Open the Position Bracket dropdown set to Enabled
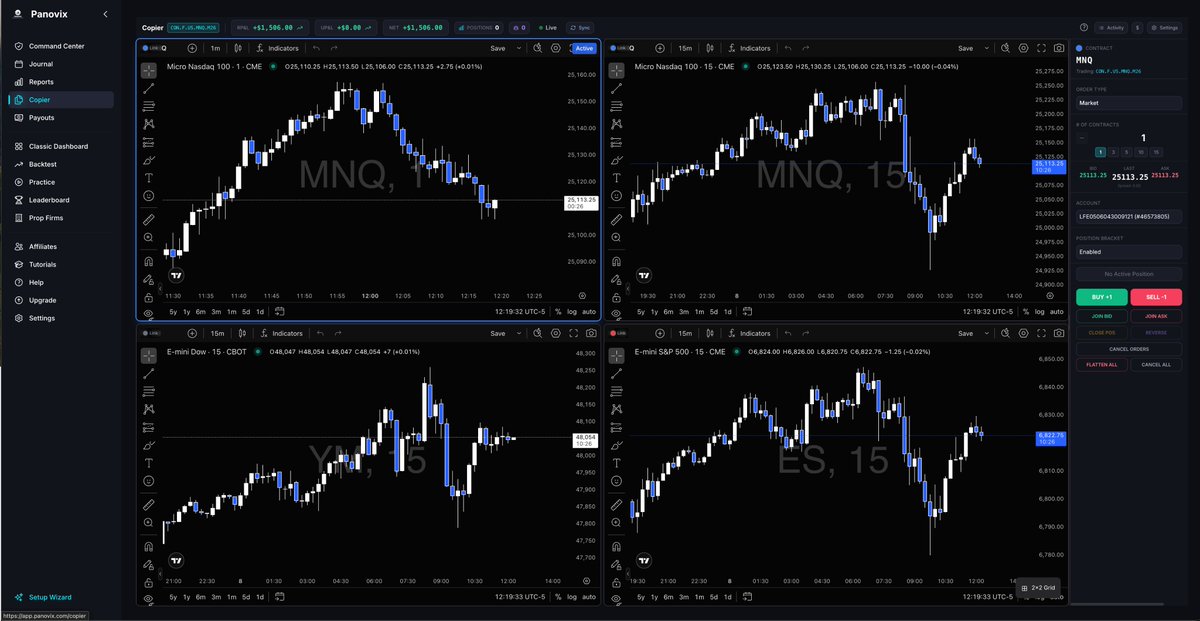 click(1130, 251)
